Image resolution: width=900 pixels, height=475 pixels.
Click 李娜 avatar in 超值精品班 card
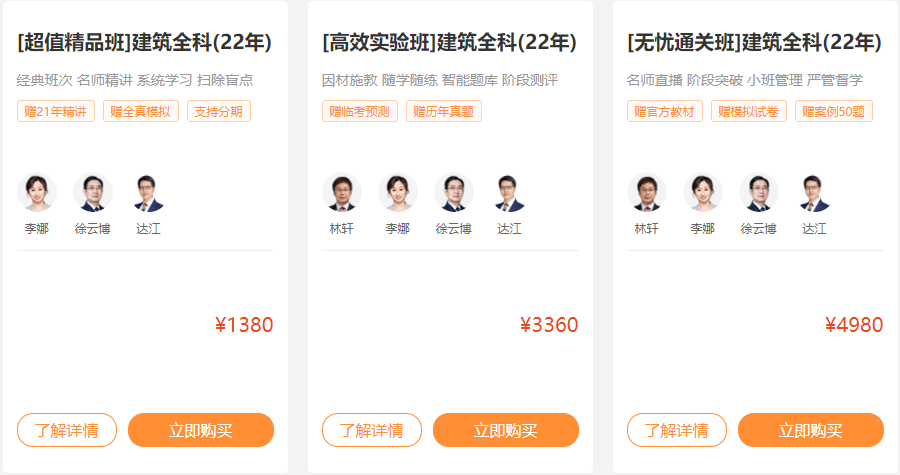(37, 192)
